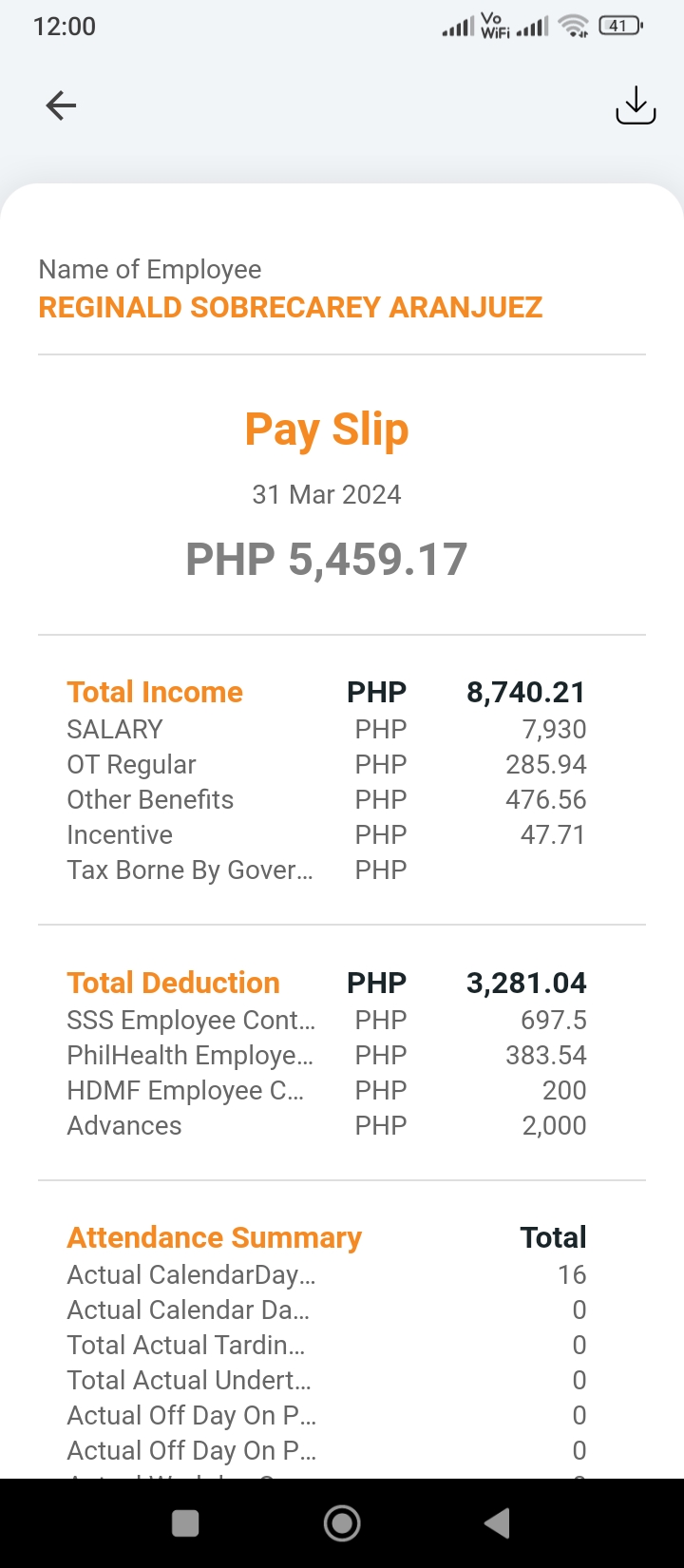
Task: Tap the truncated Tax Borne By Gover... row
Action: coord(190,870)
